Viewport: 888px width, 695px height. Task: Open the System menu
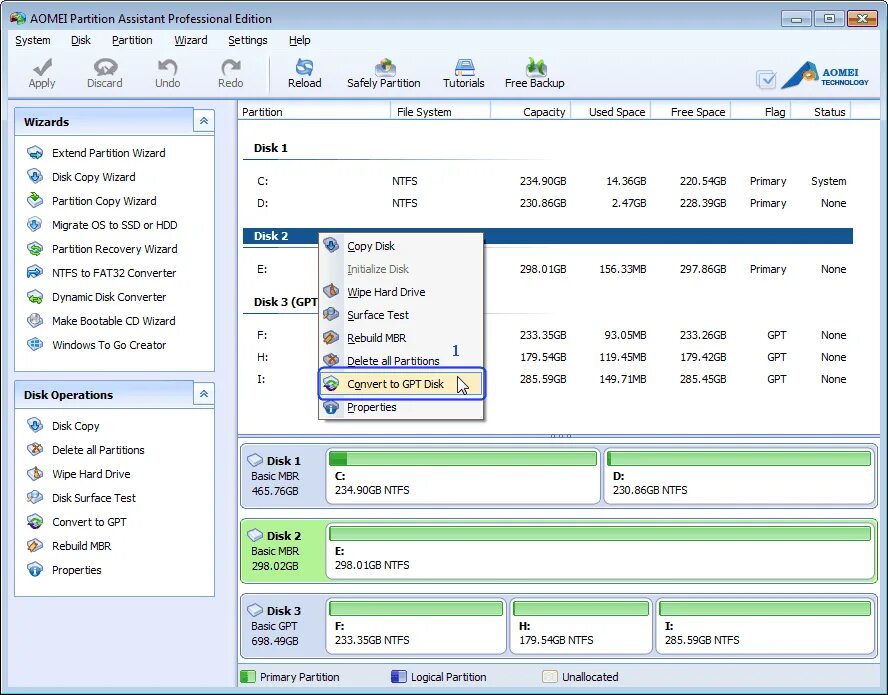(33, 40)
